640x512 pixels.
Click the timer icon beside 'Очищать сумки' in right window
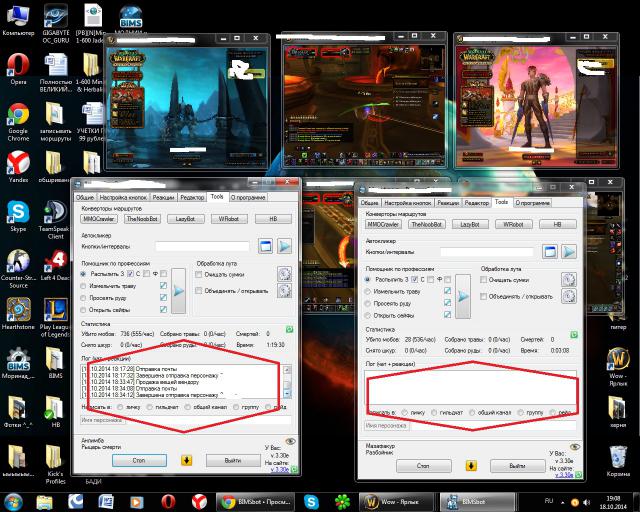(x=568, y=281)
